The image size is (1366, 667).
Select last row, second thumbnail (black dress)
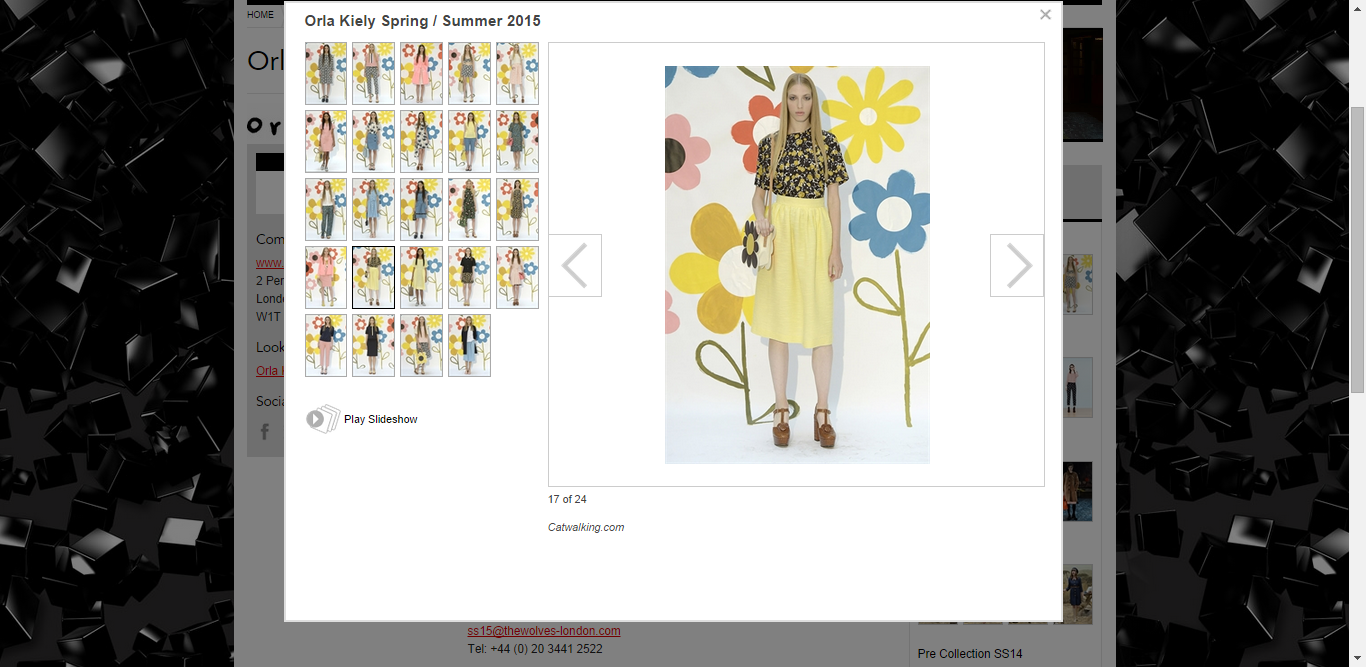pyautogui.click(x=373, y=345)
